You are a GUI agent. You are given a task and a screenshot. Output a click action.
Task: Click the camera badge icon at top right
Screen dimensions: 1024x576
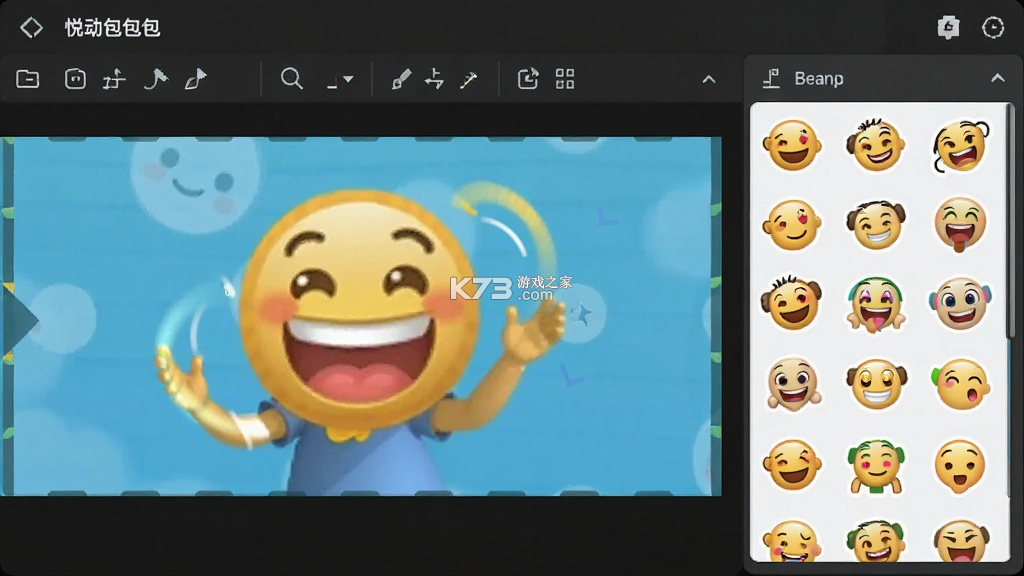pyautogui.click(x=948, y=27)
